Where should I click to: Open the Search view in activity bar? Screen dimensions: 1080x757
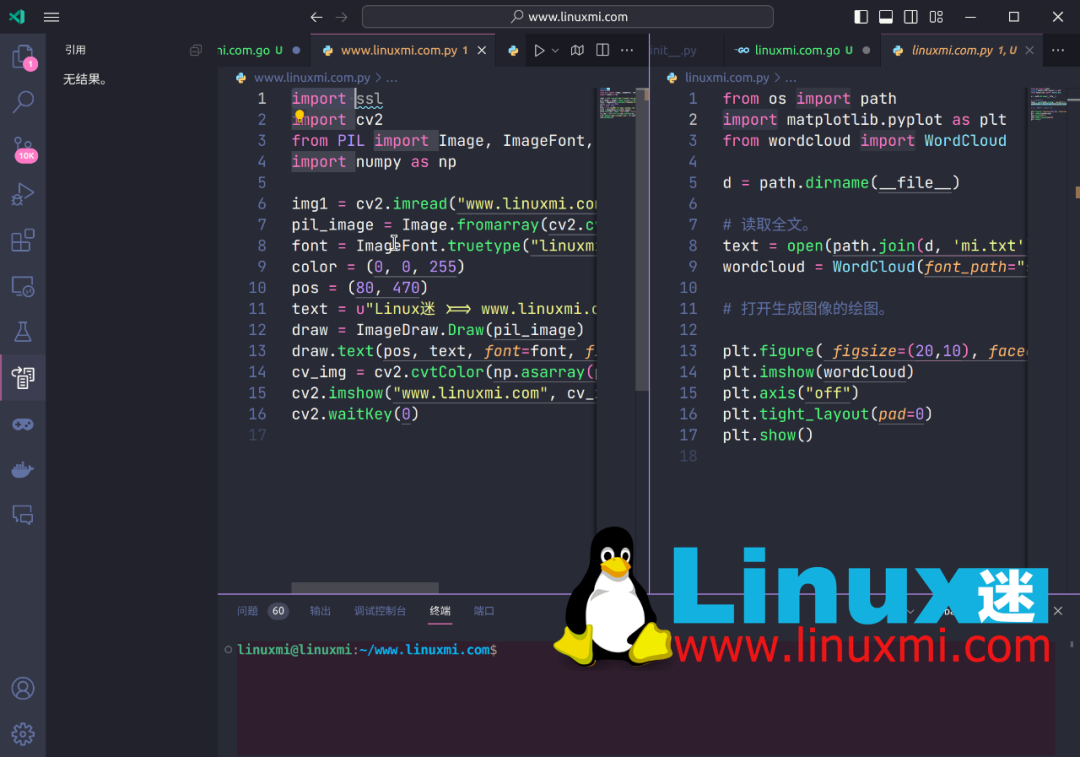[23, 102]
